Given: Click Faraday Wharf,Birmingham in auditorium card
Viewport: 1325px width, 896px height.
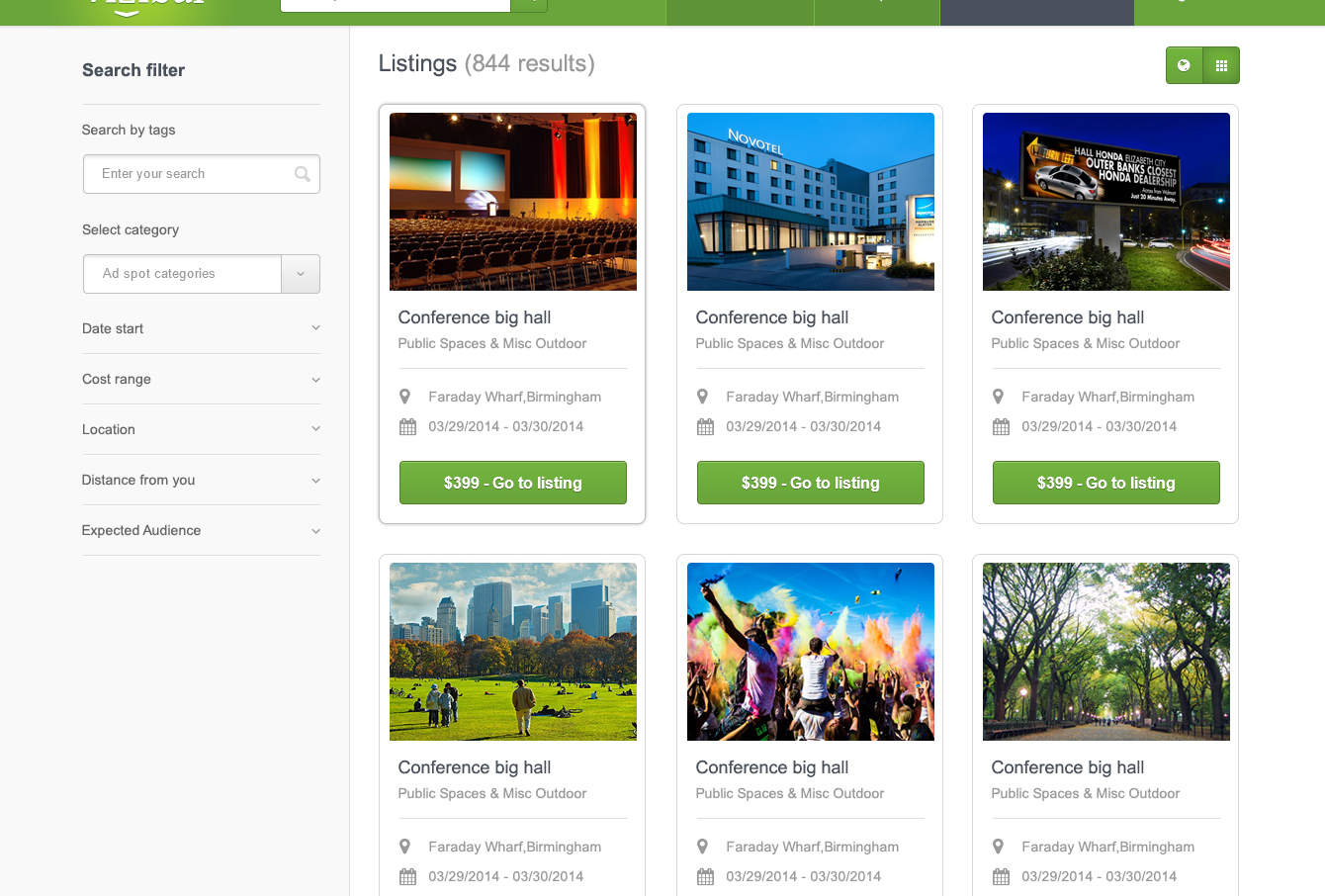Looking at the screenshot, I should pos(515,397).
